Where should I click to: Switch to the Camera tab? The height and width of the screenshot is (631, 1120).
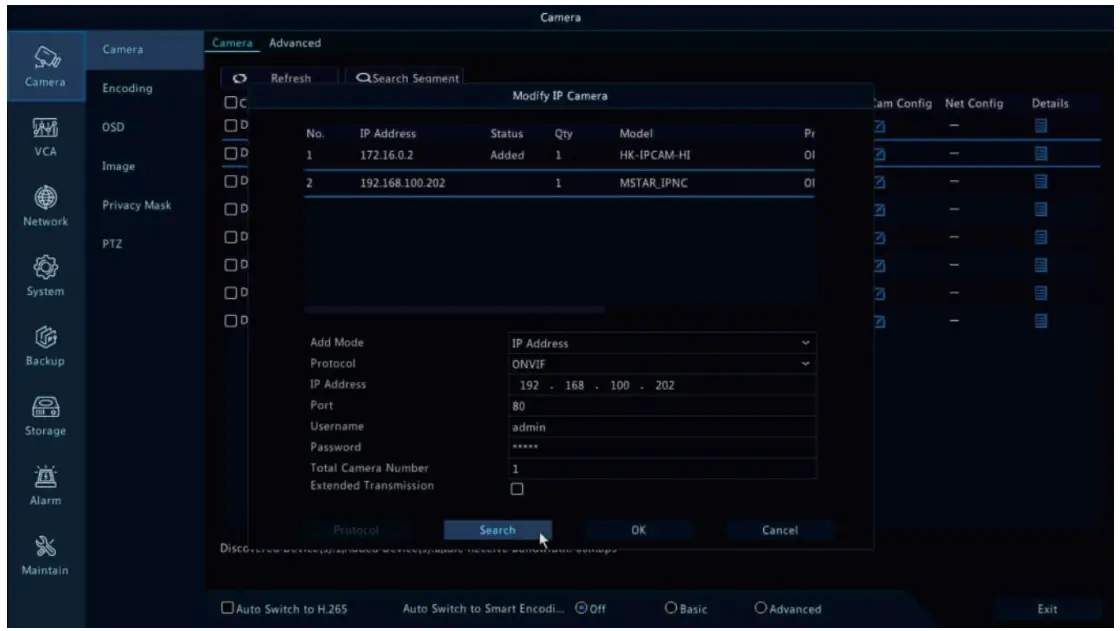(232, 43)
